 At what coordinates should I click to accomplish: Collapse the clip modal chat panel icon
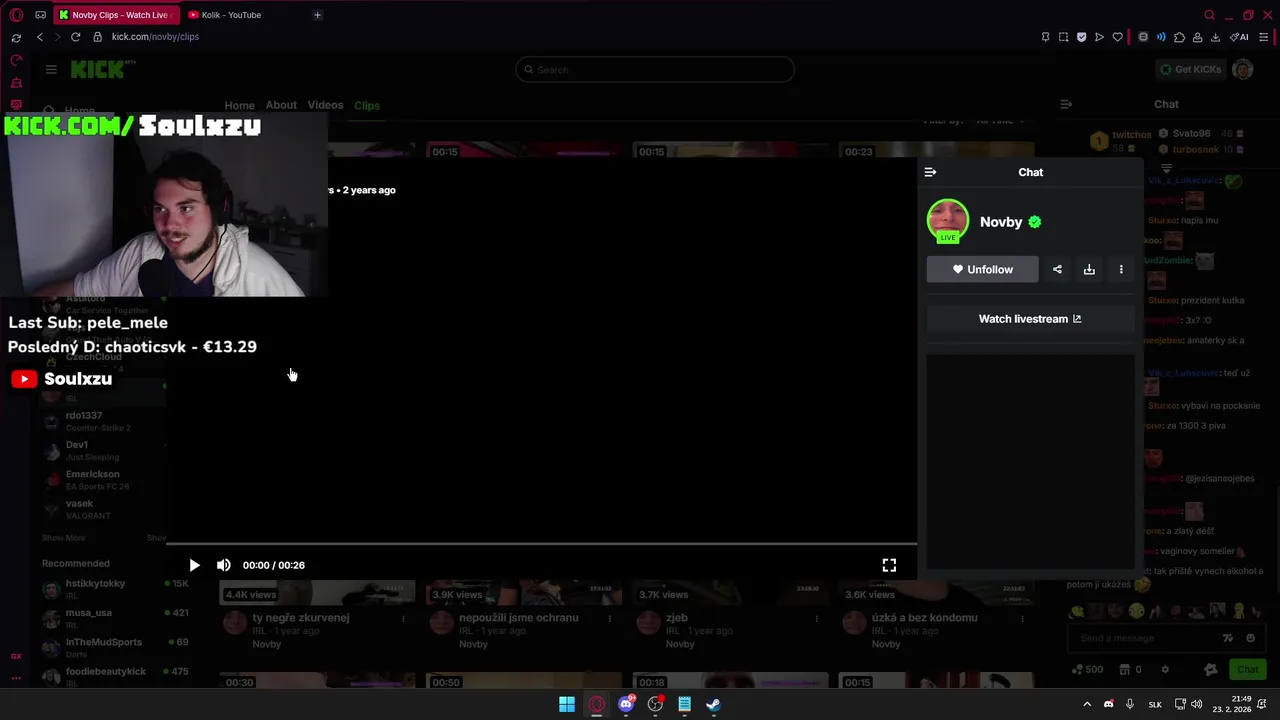(930, 172)
